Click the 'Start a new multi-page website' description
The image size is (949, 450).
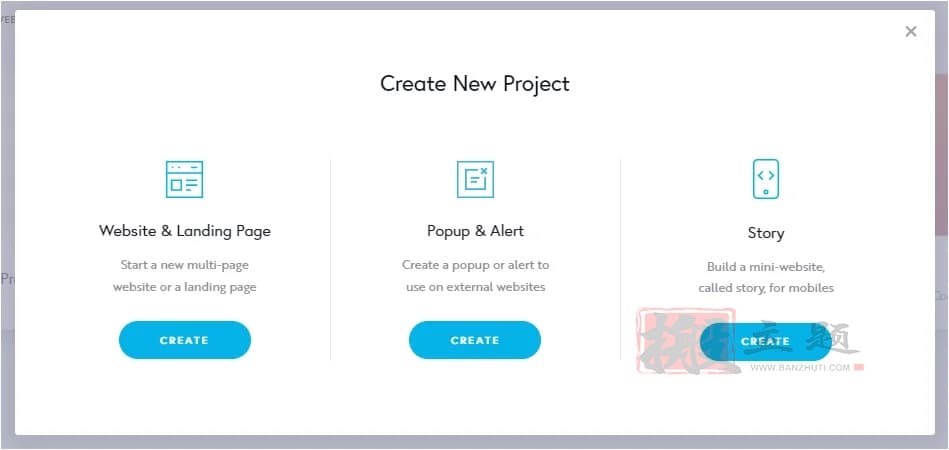coord(185,276)
